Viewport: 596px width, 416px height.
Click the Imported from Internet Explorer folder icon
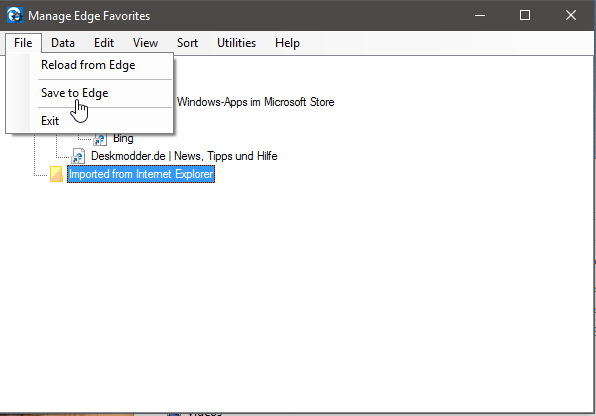pyautogui.click(x=57, y=174)
